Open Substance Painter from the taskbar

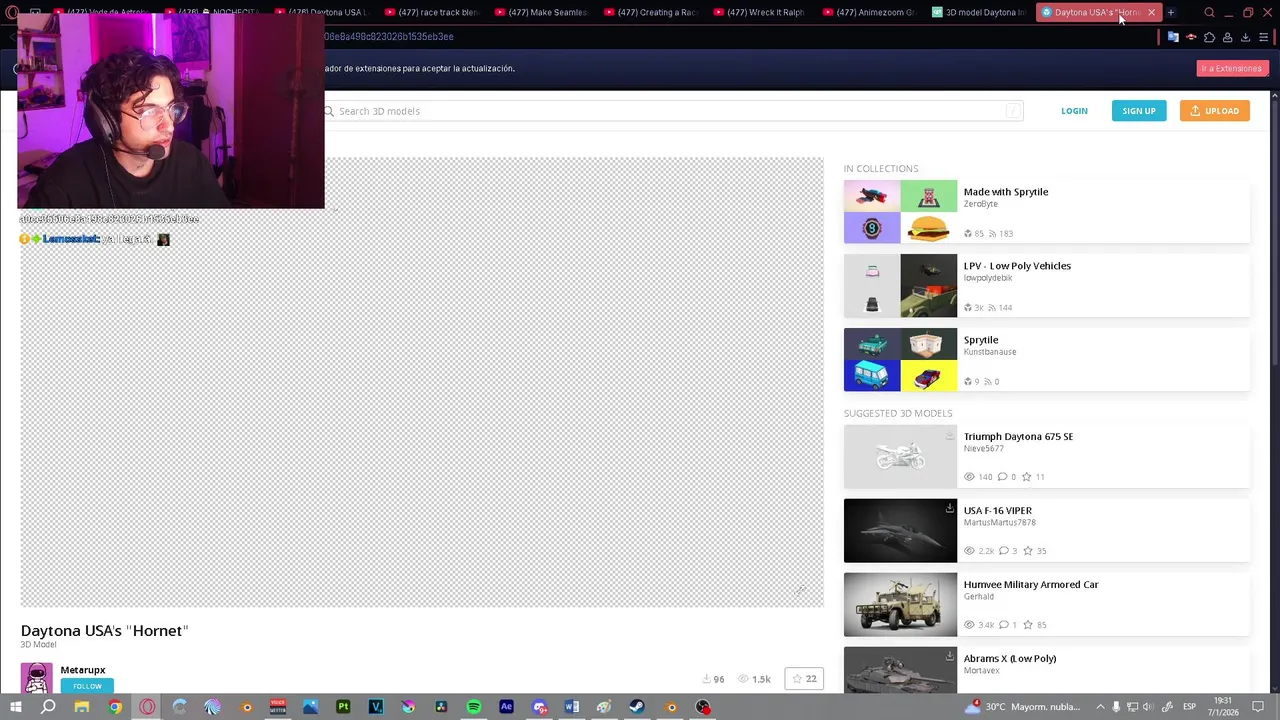tap(343, 707)
